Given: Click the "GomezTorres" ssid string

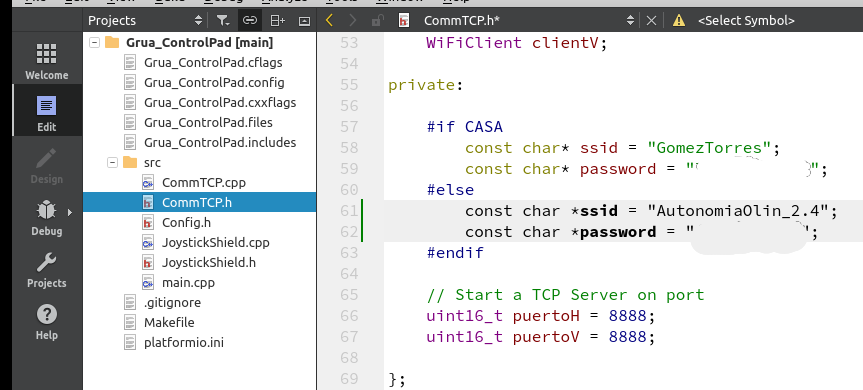Looking at the screenshot, I should [709, 148].
